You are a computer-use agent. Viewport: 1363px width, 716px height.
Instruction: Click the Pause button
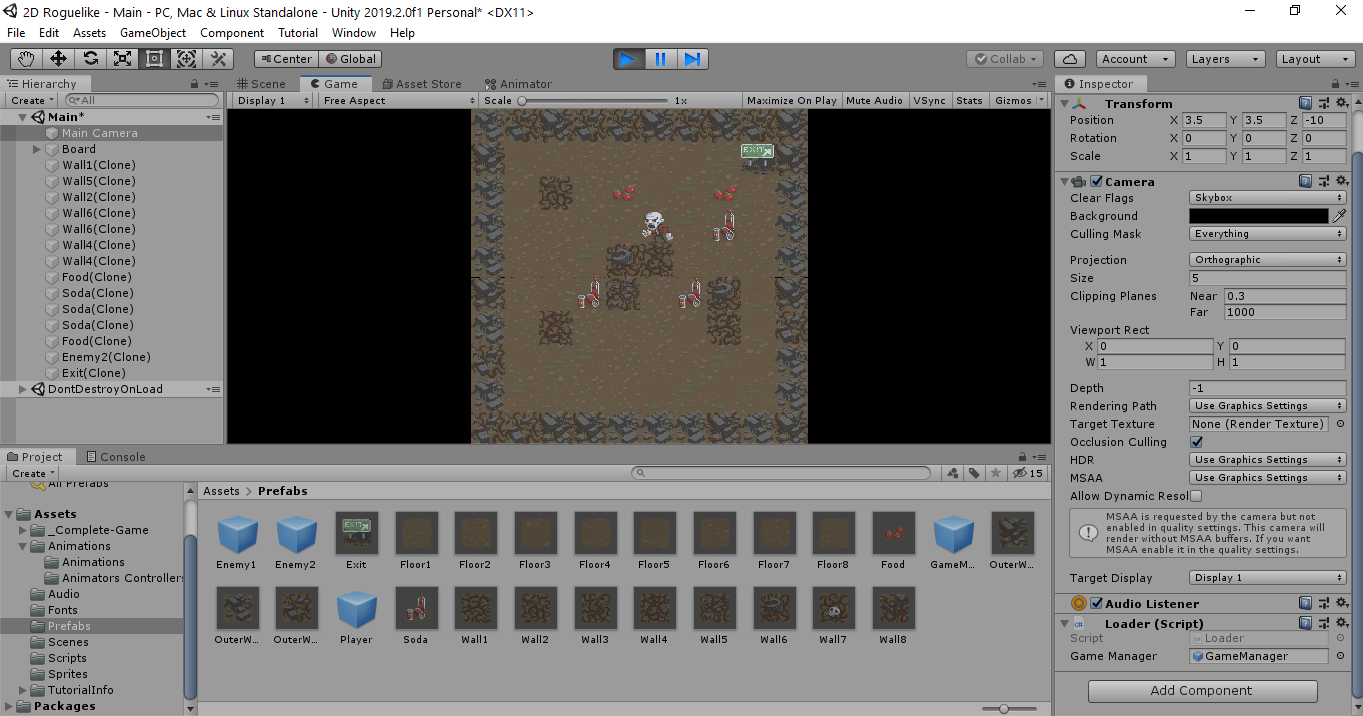660,59
